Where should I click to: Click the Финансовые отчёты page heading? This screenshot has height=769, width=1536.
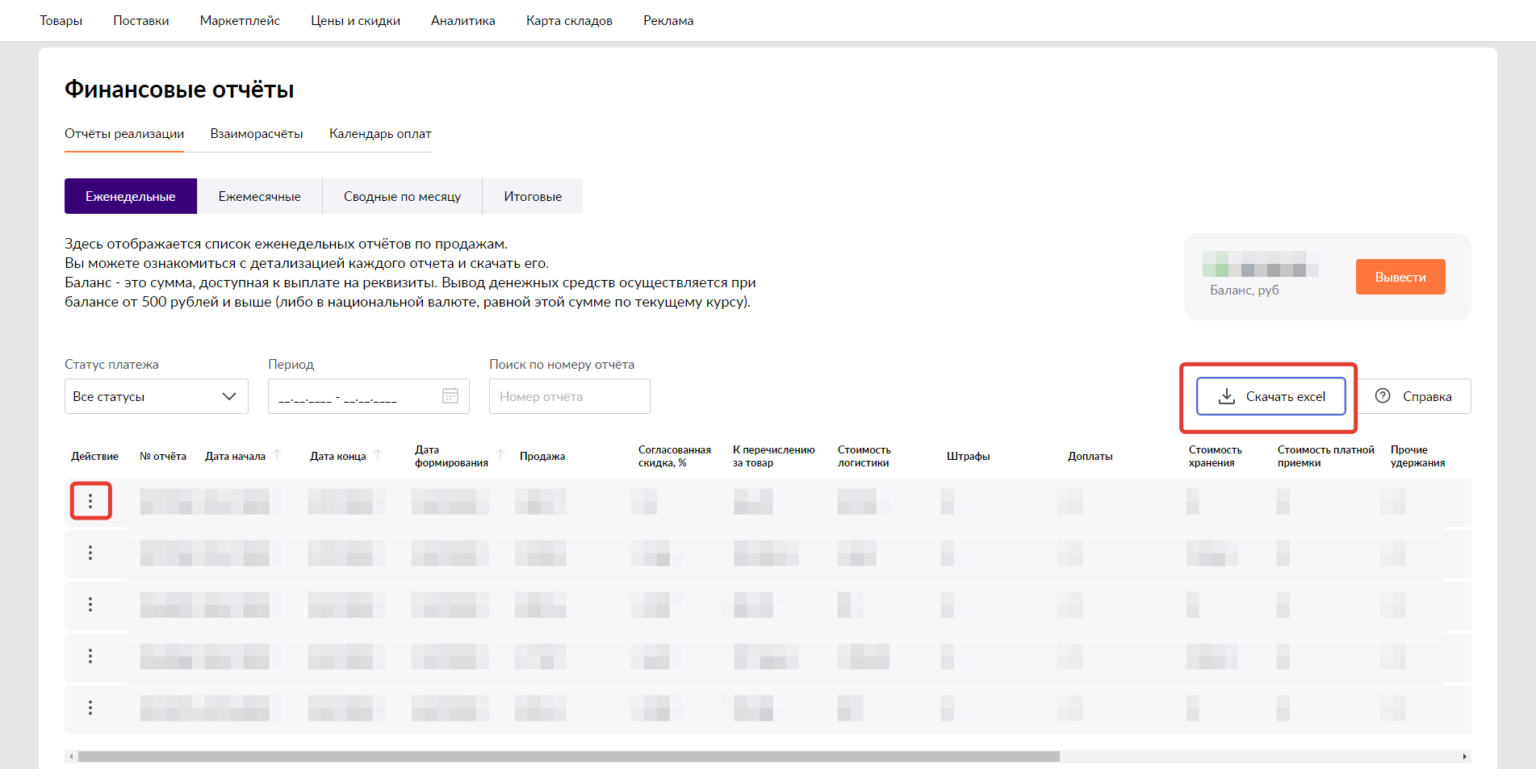click(x=179, y=90)
